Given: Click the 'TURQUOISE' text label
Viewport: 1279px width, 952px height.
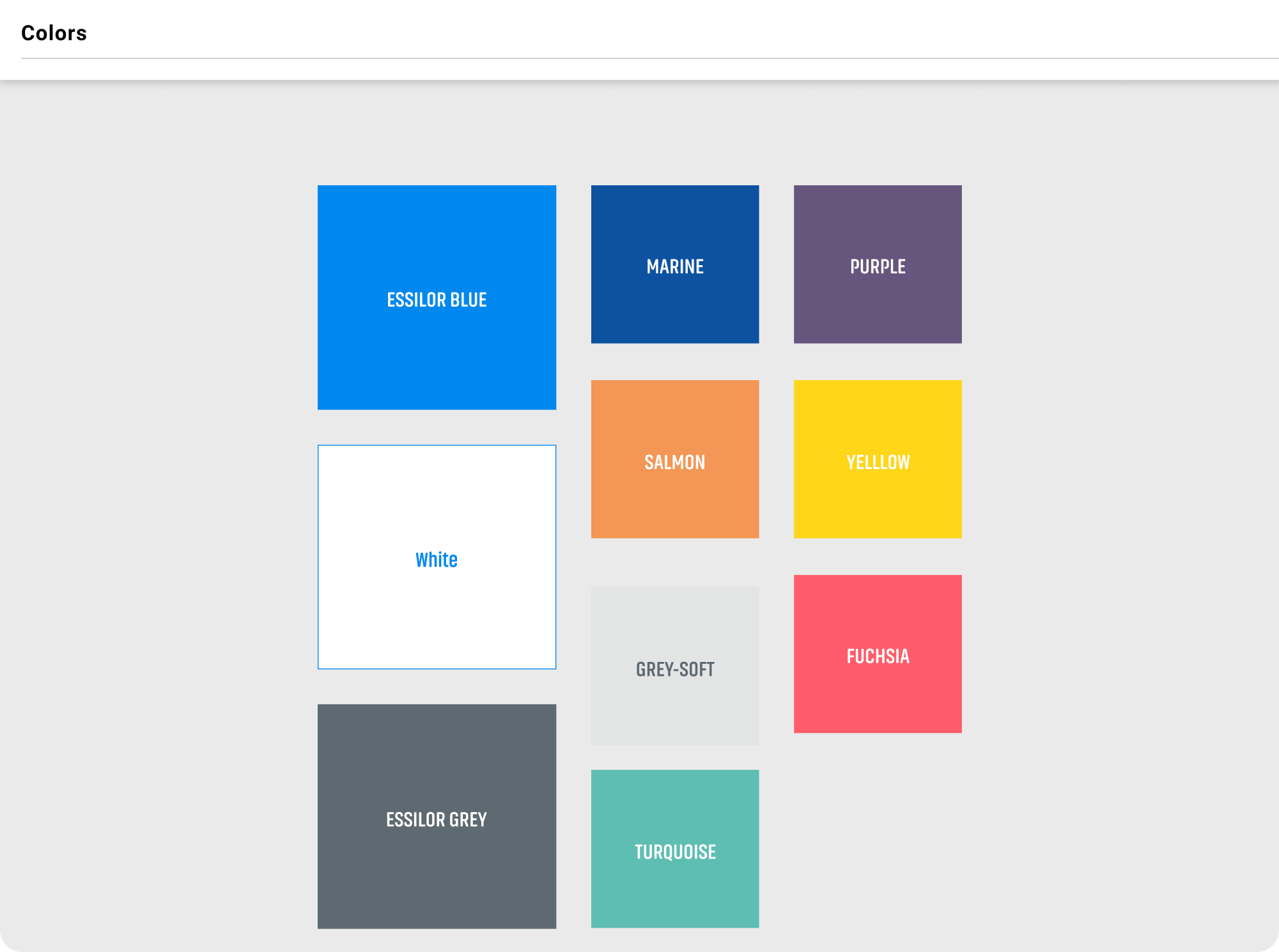Looking at the screenshot, I should tap(675, 852).
